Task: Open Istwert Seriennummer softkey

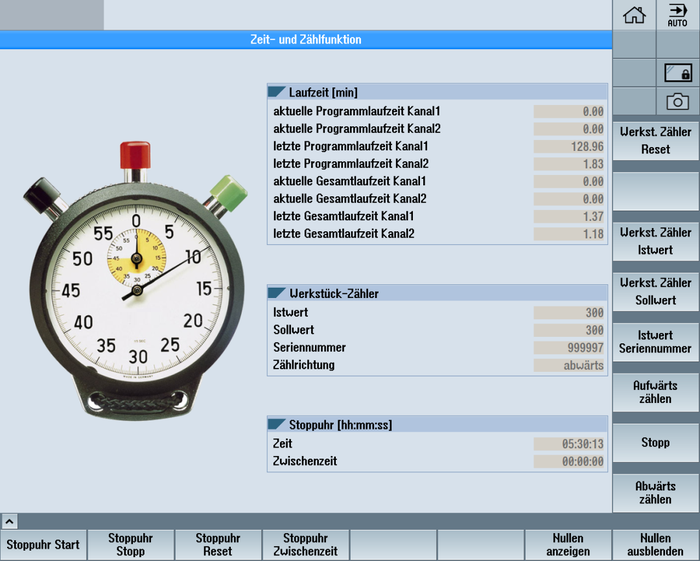Action: coord(656,342)
